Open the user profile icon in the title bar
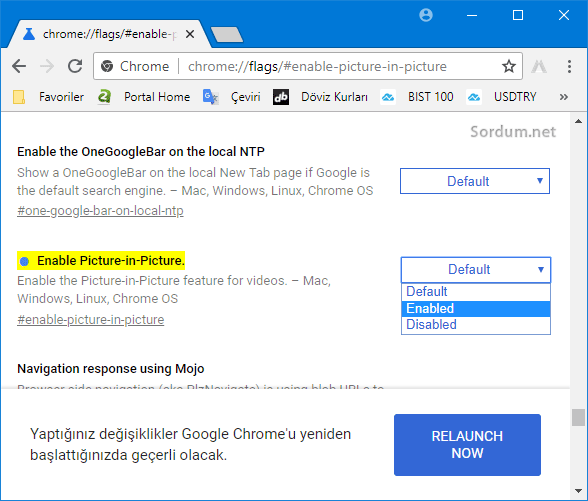Viewport: 588px width, 501px height. click(x=426, y=15)
